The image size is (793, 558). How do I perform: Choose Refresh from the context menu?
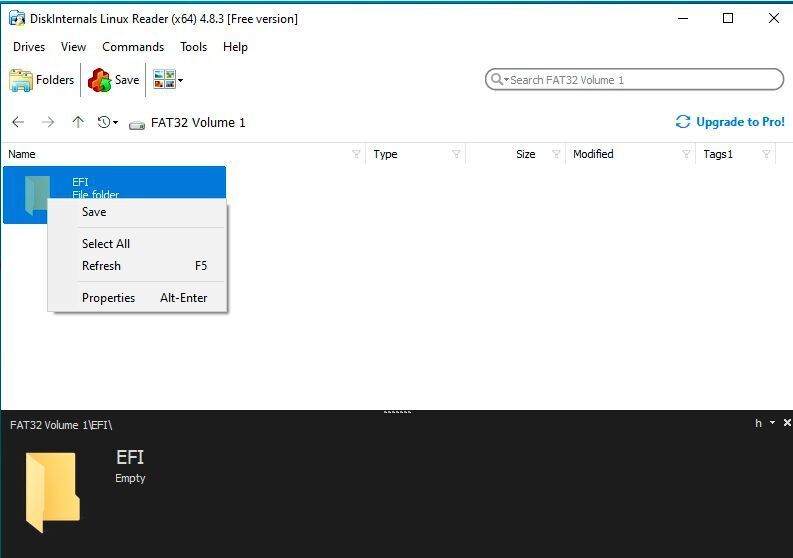coord(137,266)
